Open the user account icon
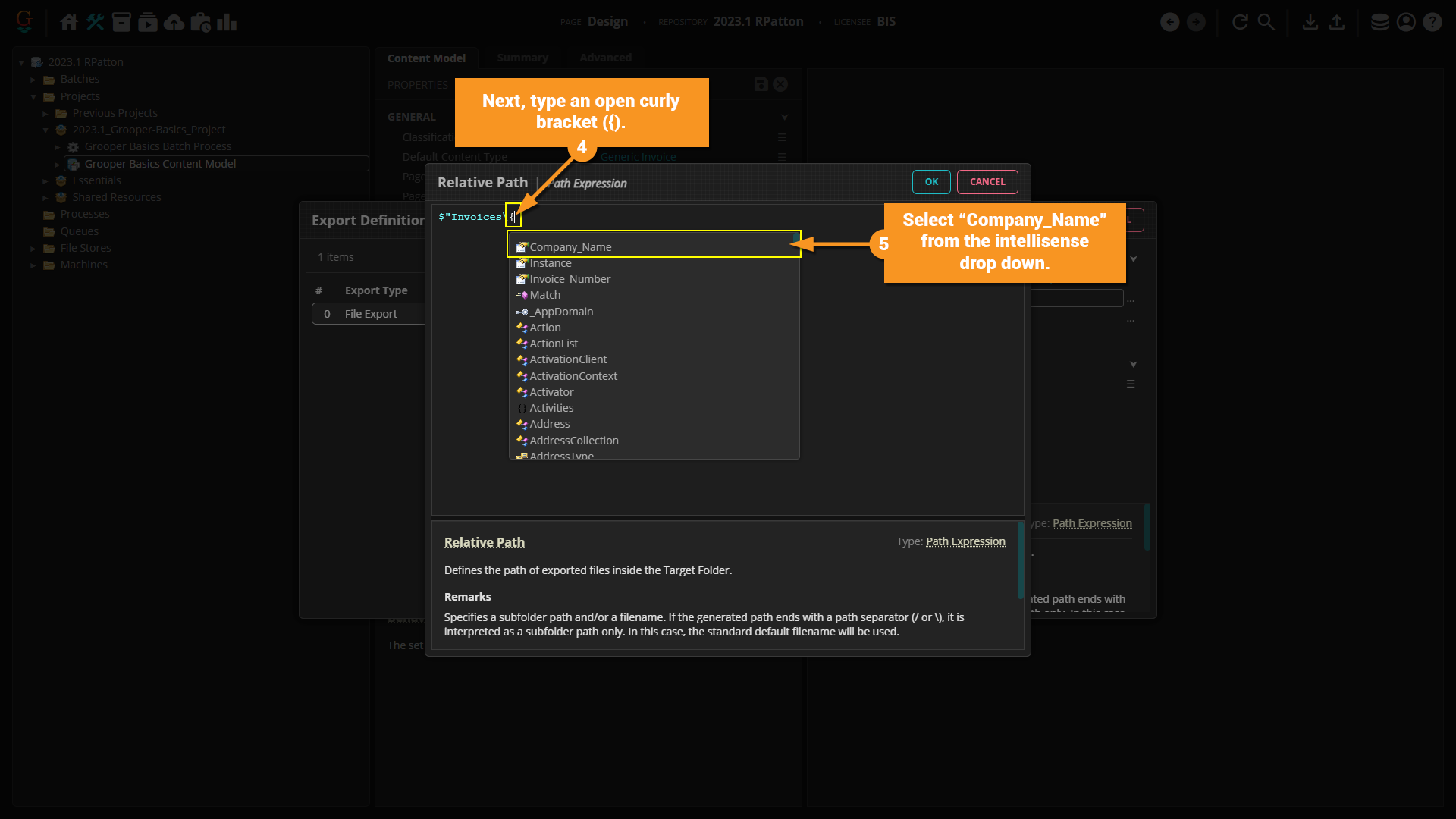The image size is (1456, 819). coord(1406,22)
